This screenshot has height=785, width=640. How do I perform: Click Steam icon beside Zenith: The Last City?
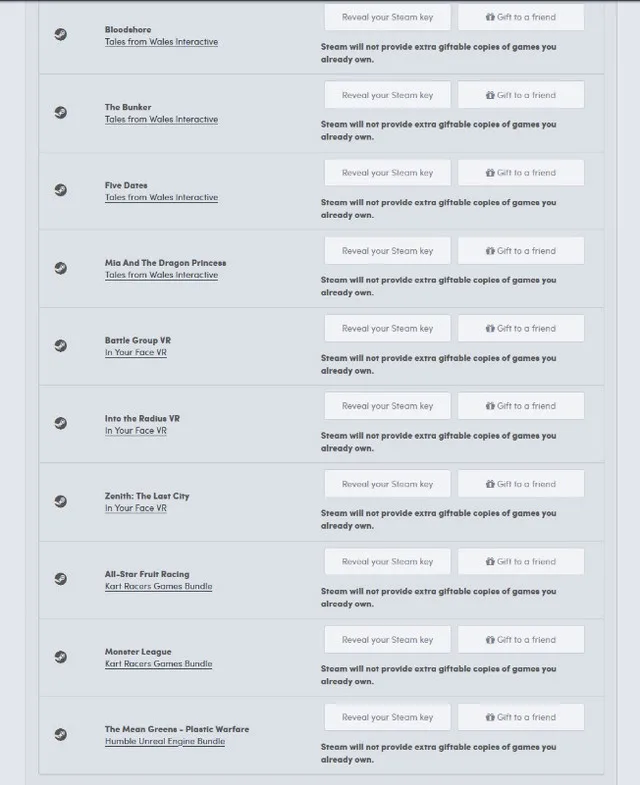click(x=61, y=501)
